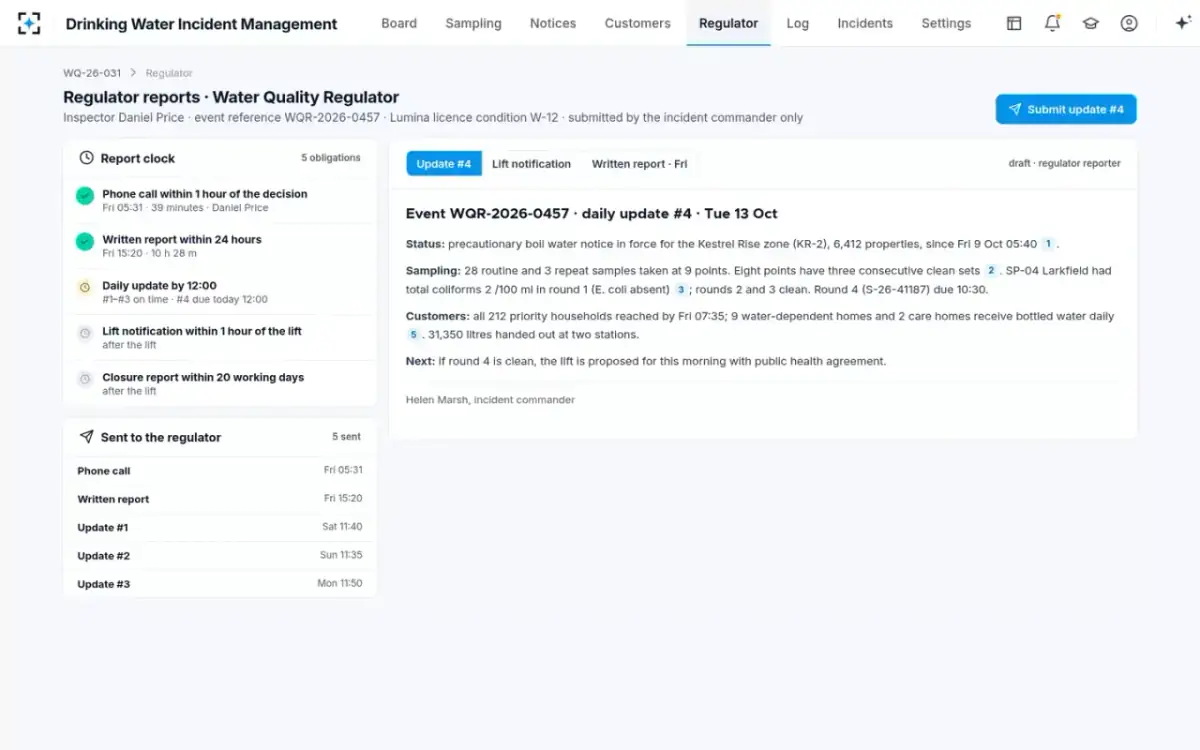Image resolution: width=1200 pixels, height=750 pixels.
Task: Click the green check beside Written report obligation
Action: point(85,241)
